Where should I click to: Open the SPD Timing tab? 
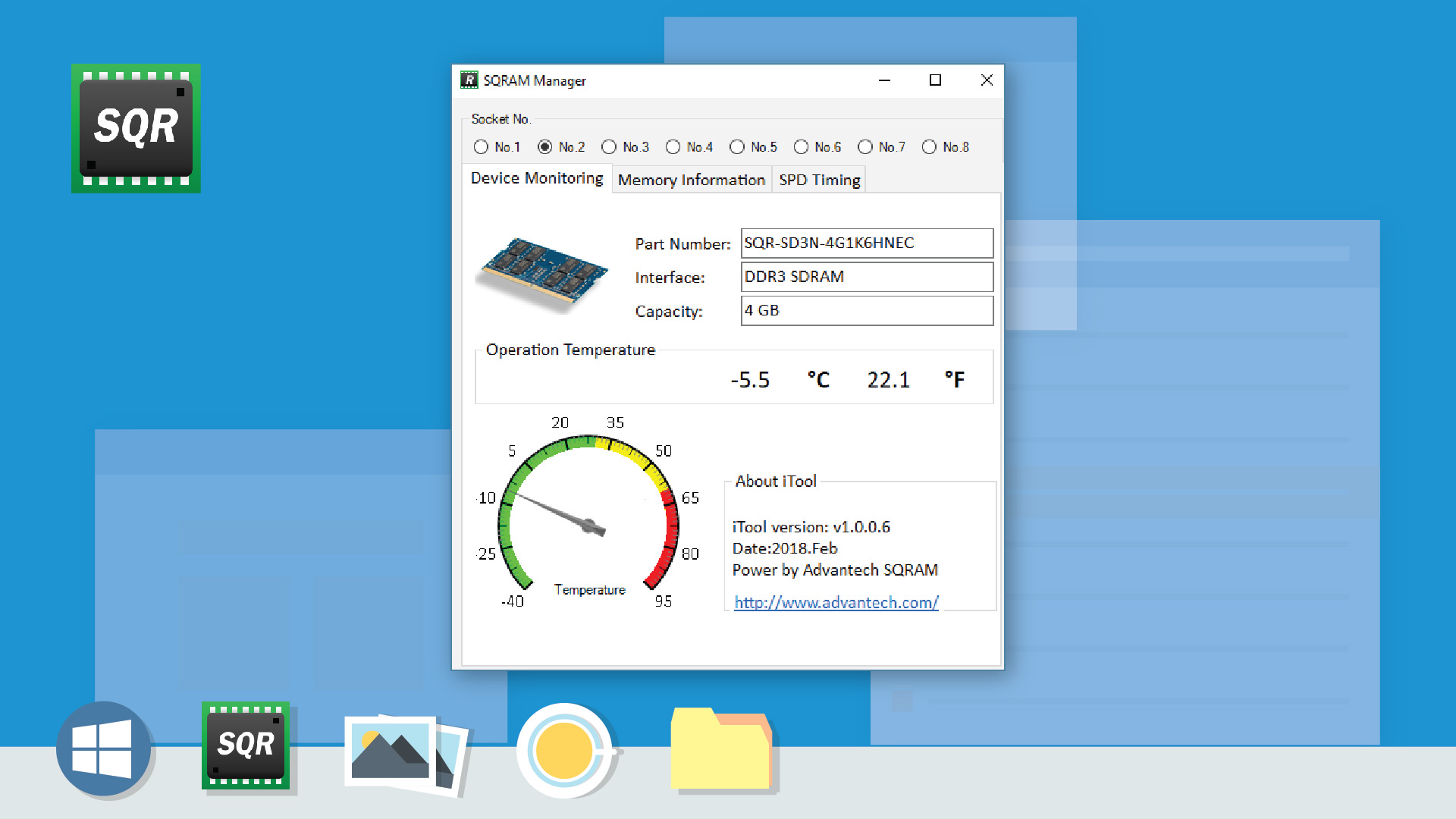coord(819,180)
